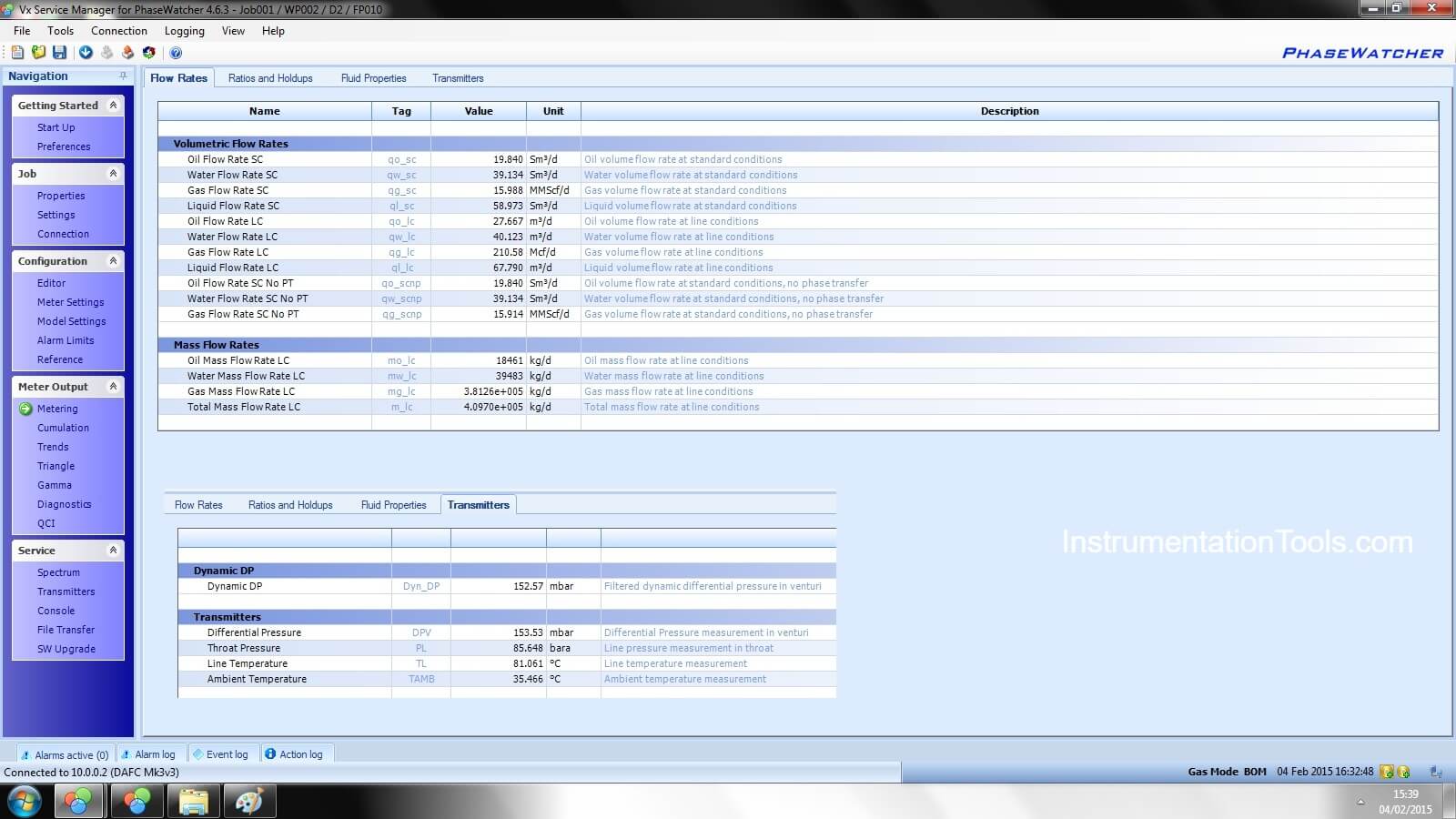Click the first gold status bar icon
The width and height of the screenshot is (1456, 819).
click(x=1387, y=772)
